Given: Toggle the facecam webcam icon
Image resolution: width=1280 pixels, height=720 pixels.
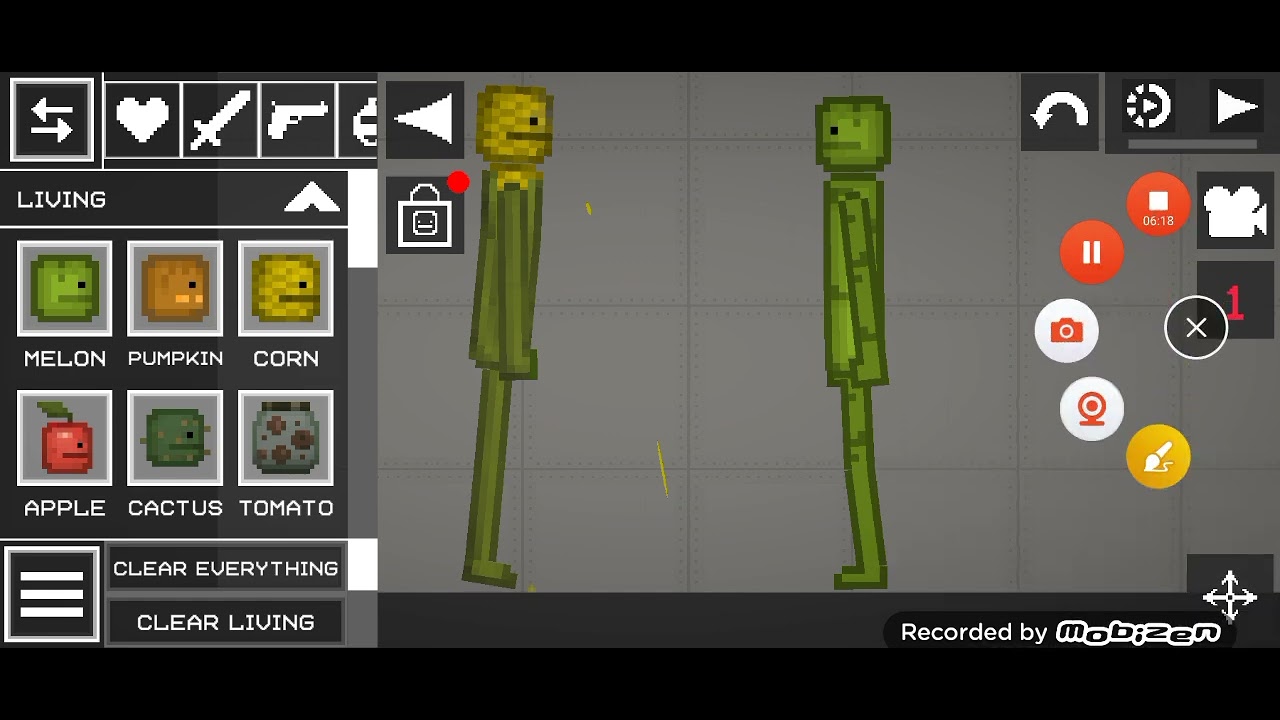Looking at the screenshot, I should 1092,409.
